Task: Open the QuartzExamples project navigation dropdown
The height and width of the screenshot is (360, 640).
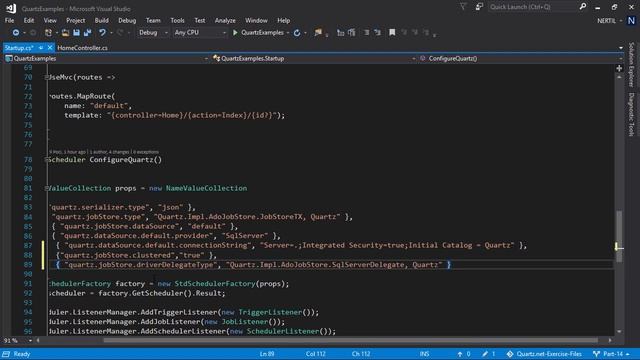Action: [107, 59]
